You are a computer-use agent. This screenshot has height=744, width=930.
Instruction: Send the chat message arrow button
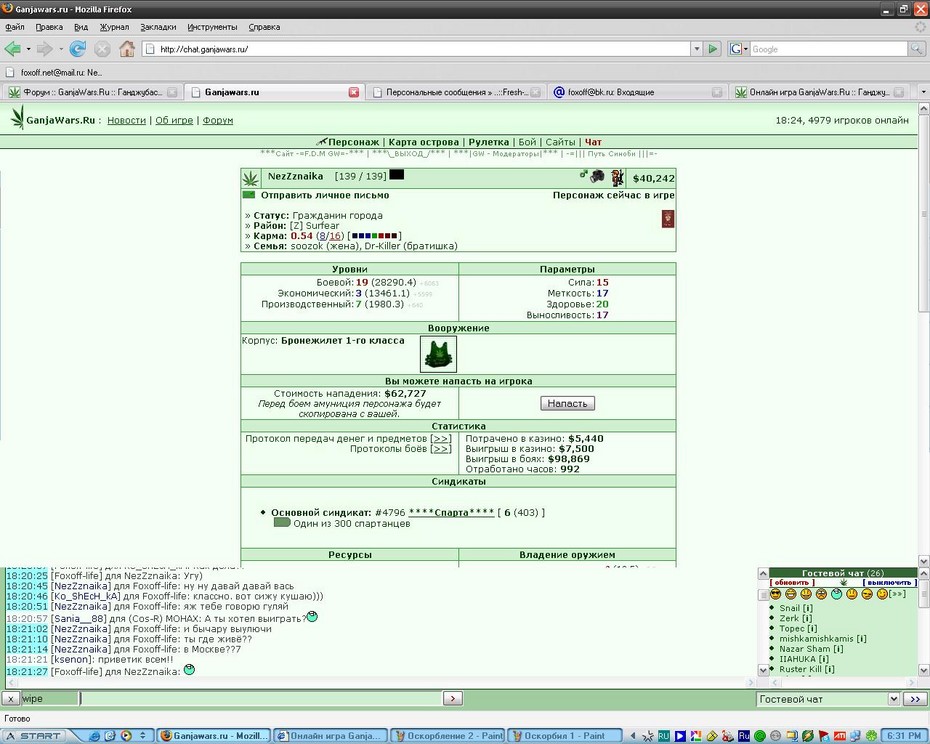click(x=453, y=698)
